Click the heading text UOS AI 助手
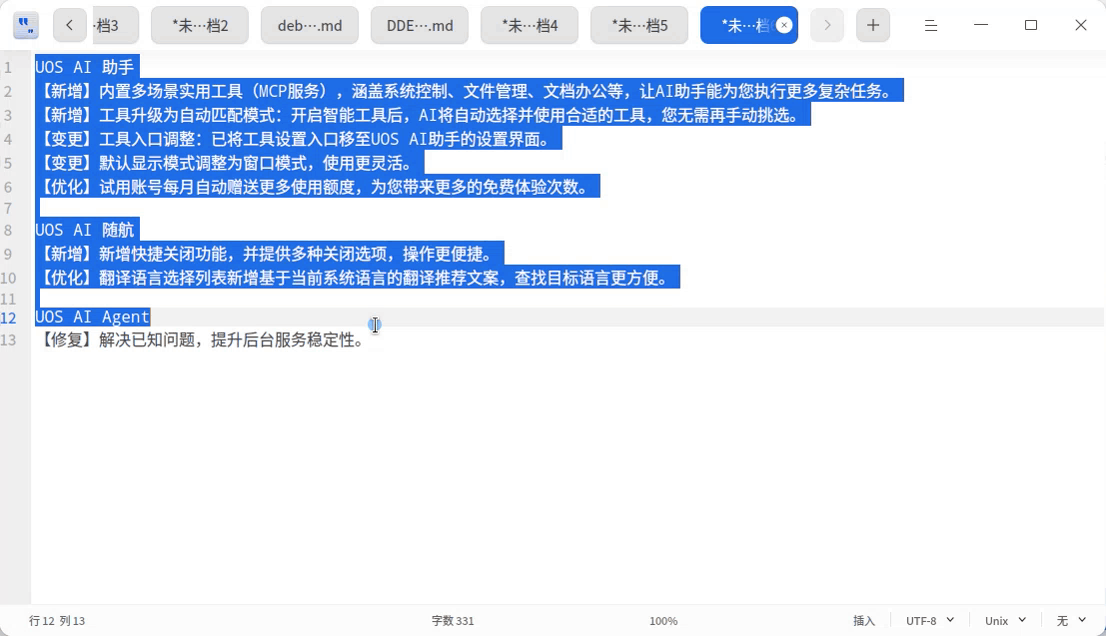Image resolution: width=1106 pixels, height=636 pixels. 85,68
